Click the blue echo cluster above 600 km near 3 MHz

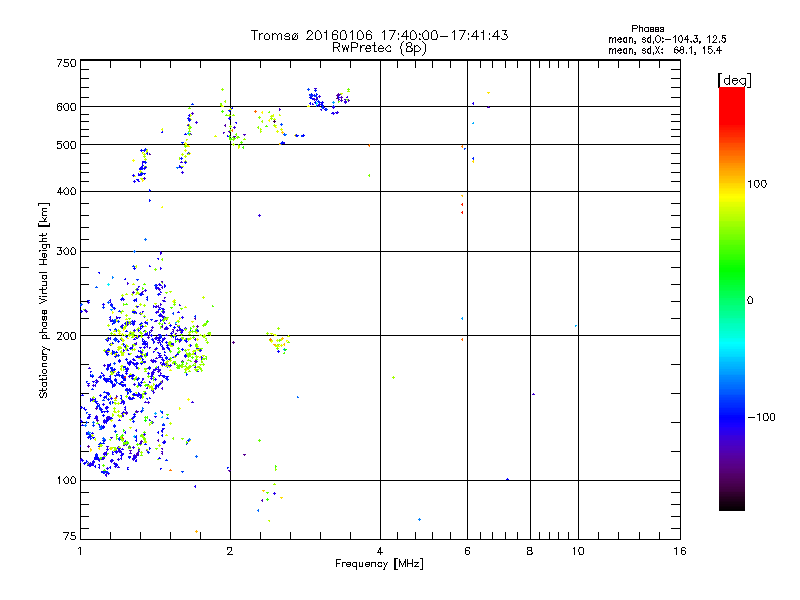point(316,98)
